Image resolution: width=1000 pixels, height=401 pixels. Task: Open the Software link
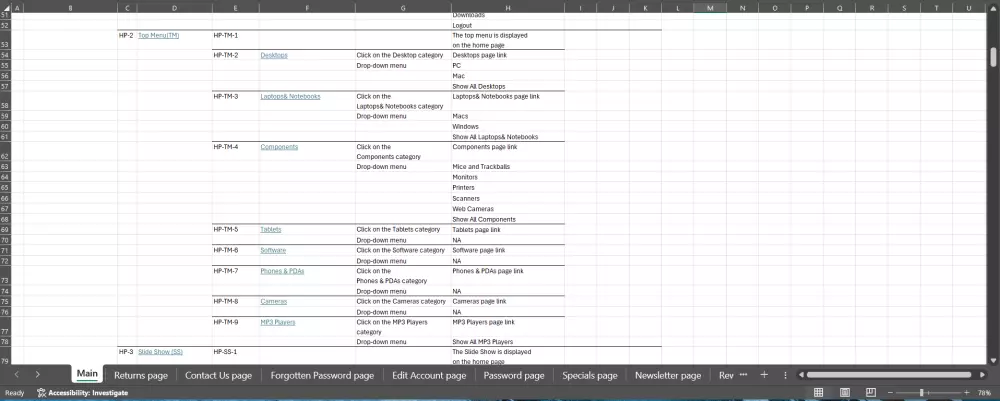point(273,251)
